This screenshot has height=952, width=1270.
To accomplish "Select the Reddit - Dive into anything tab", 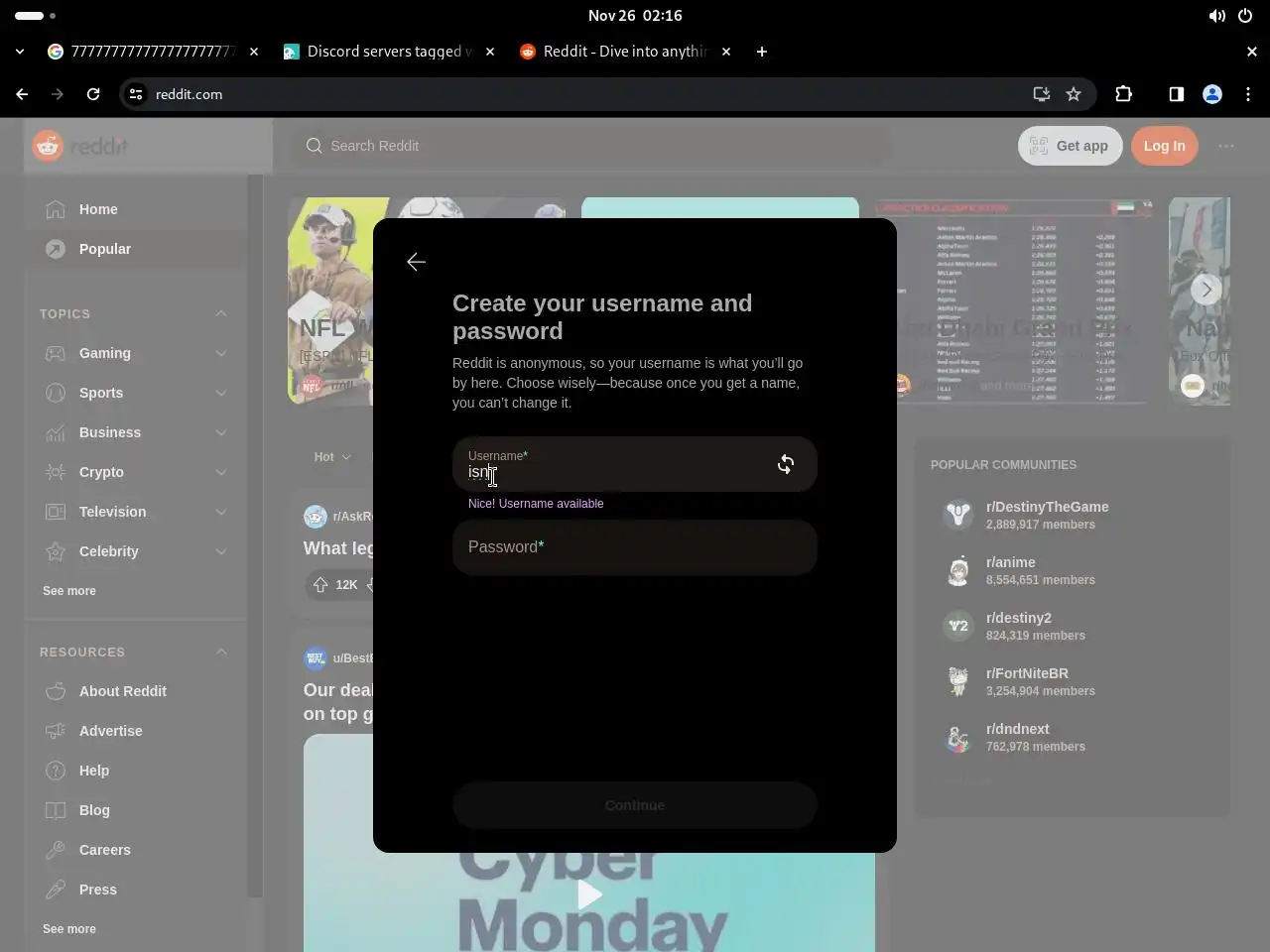I will click(x=625, y=52).
